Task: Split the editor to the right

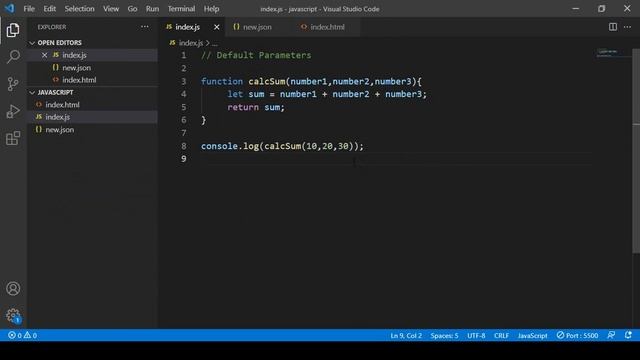Action: coord(613,27)
